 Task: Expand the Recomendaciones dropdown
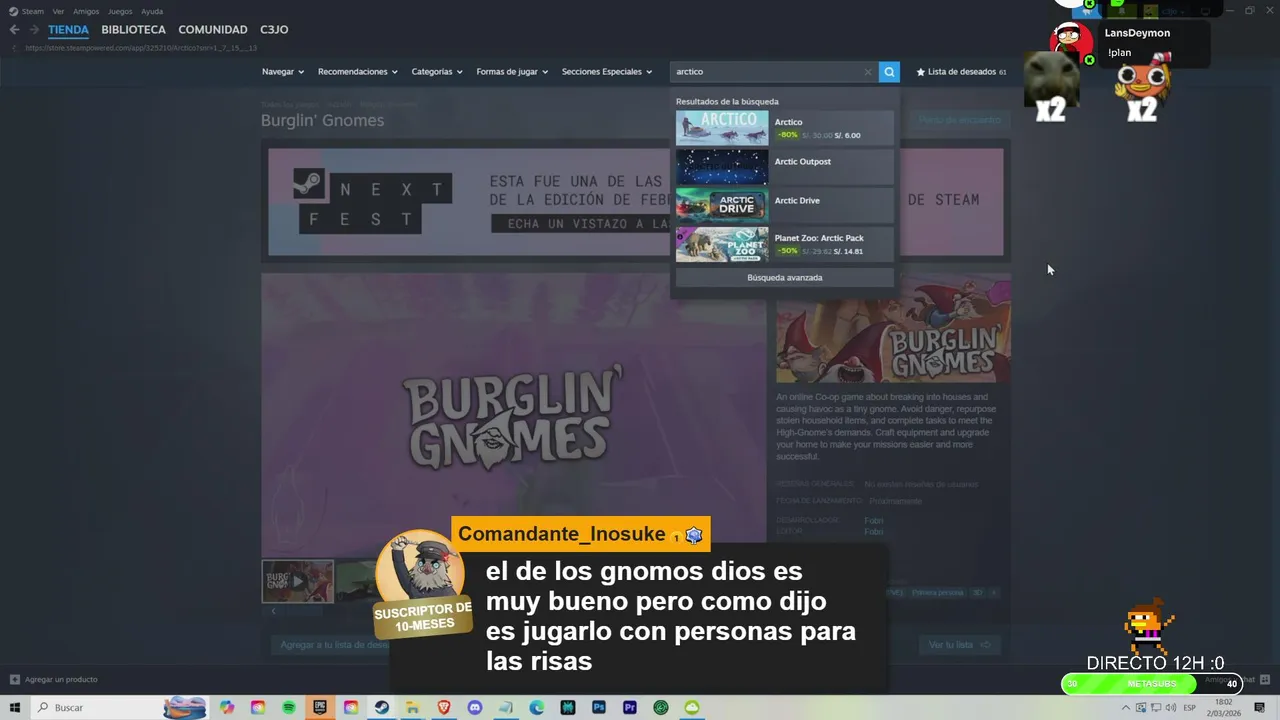(x=358, y=72)
